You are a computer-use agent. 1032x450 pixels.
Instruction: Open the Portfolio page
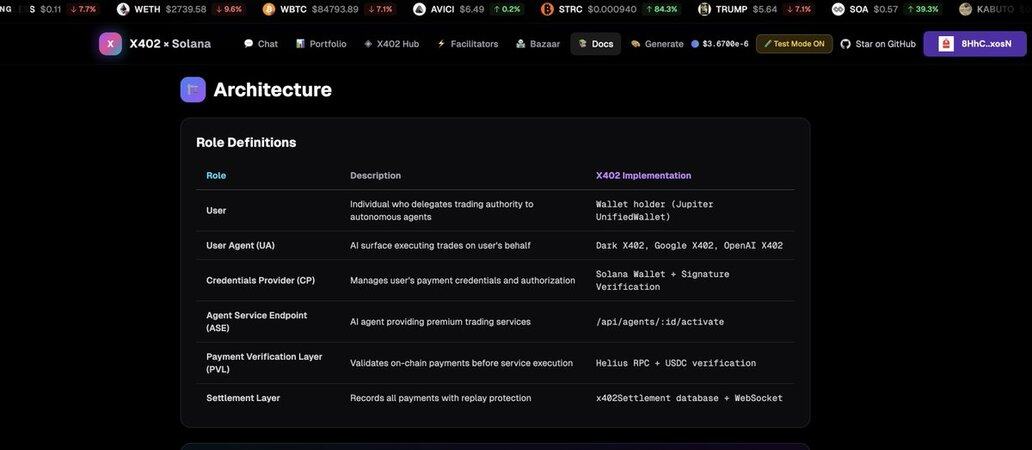(321, 44)
